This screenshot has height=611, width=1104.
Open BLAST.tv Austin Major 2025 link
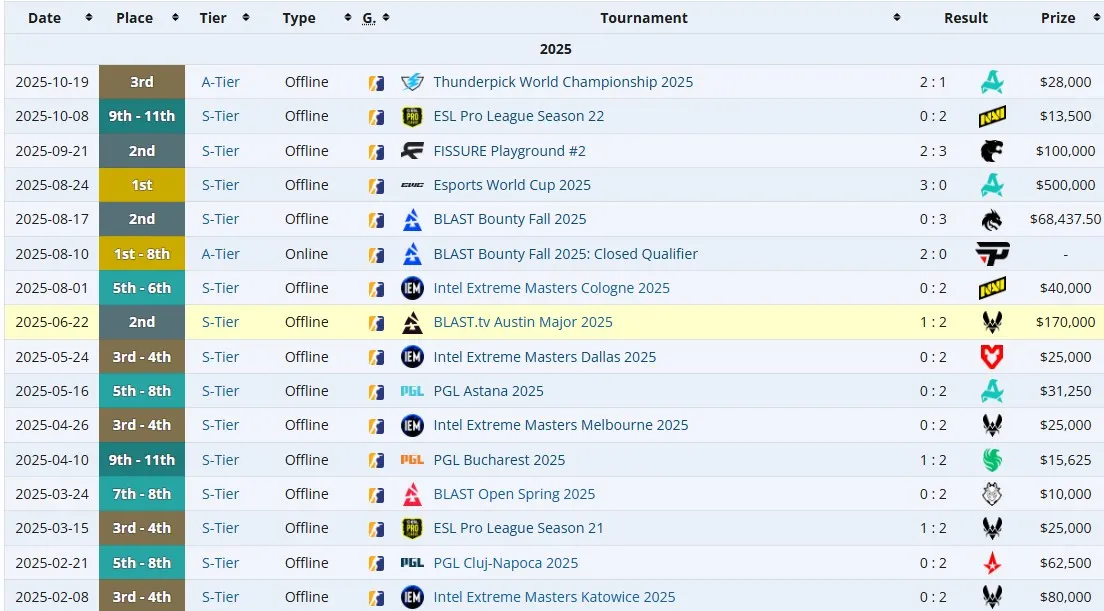(x=523, y=322)
